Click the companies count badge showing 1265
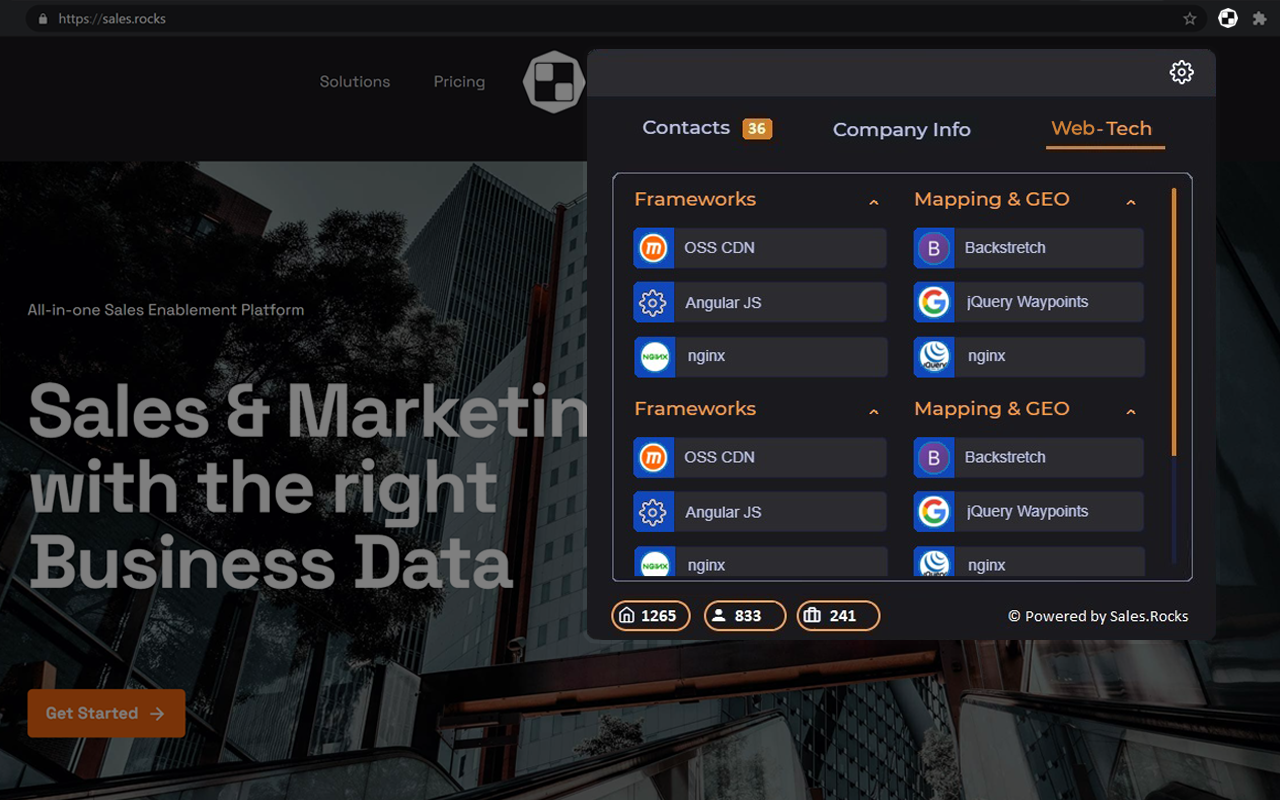 click(647, 616)
